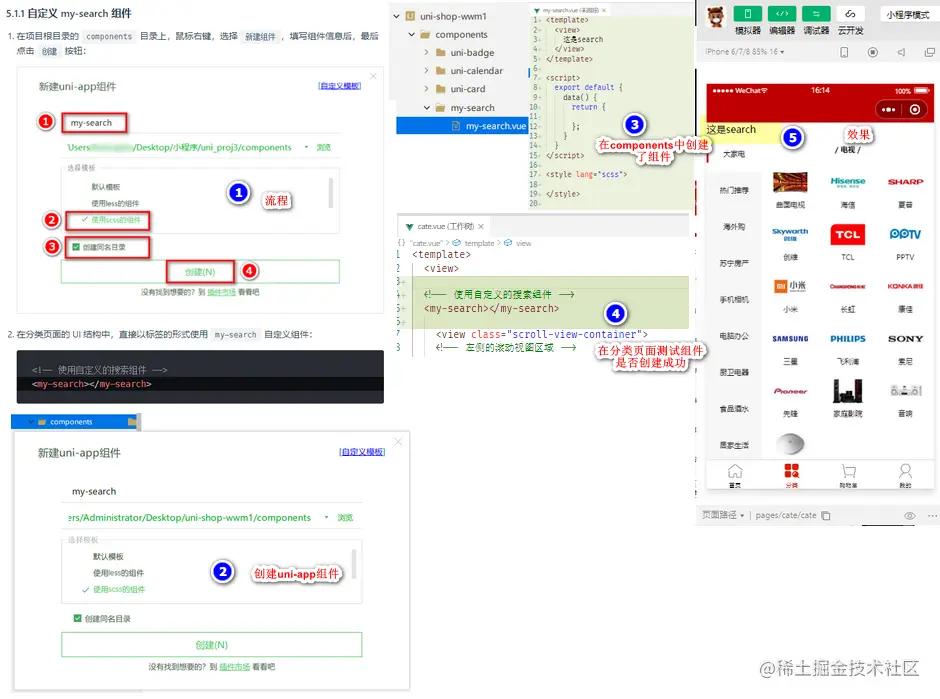This screenshot has width=940, height=699.
Task: Open 插件市场 link in the uni-shop-wwm1 dialog
Action: (234, 667)
